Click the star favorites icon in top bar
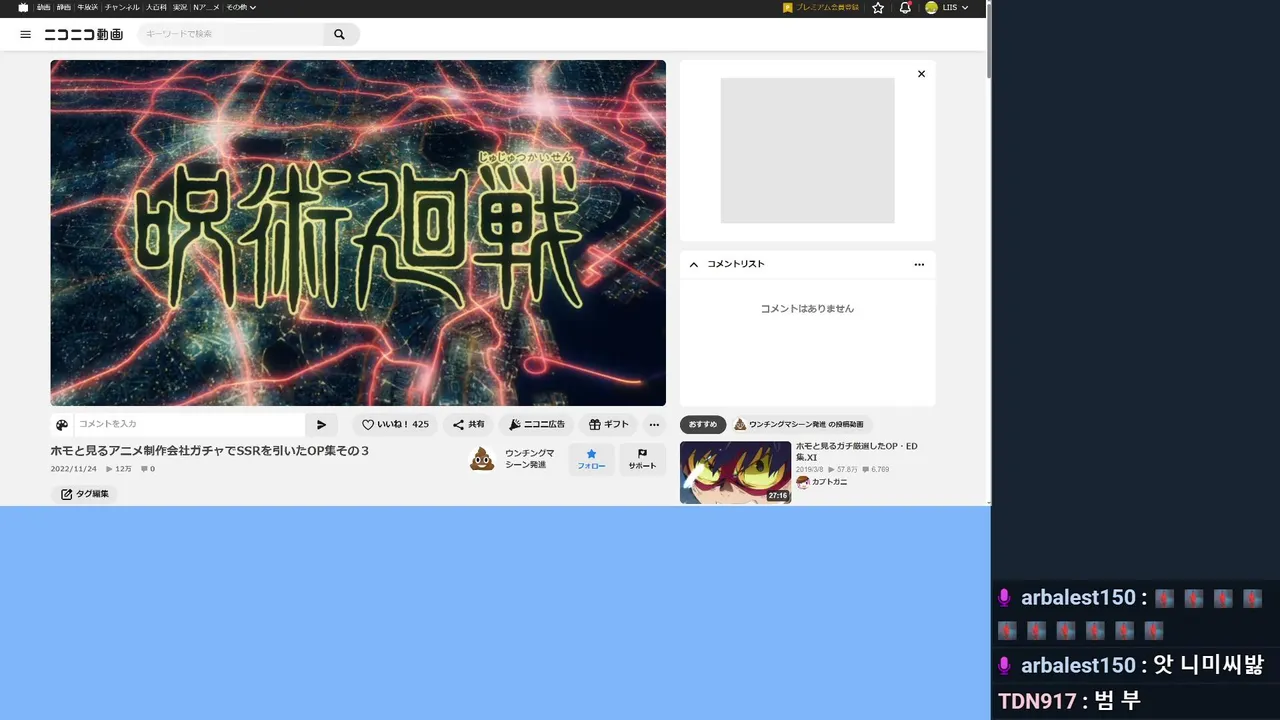 tap(878, 7)
